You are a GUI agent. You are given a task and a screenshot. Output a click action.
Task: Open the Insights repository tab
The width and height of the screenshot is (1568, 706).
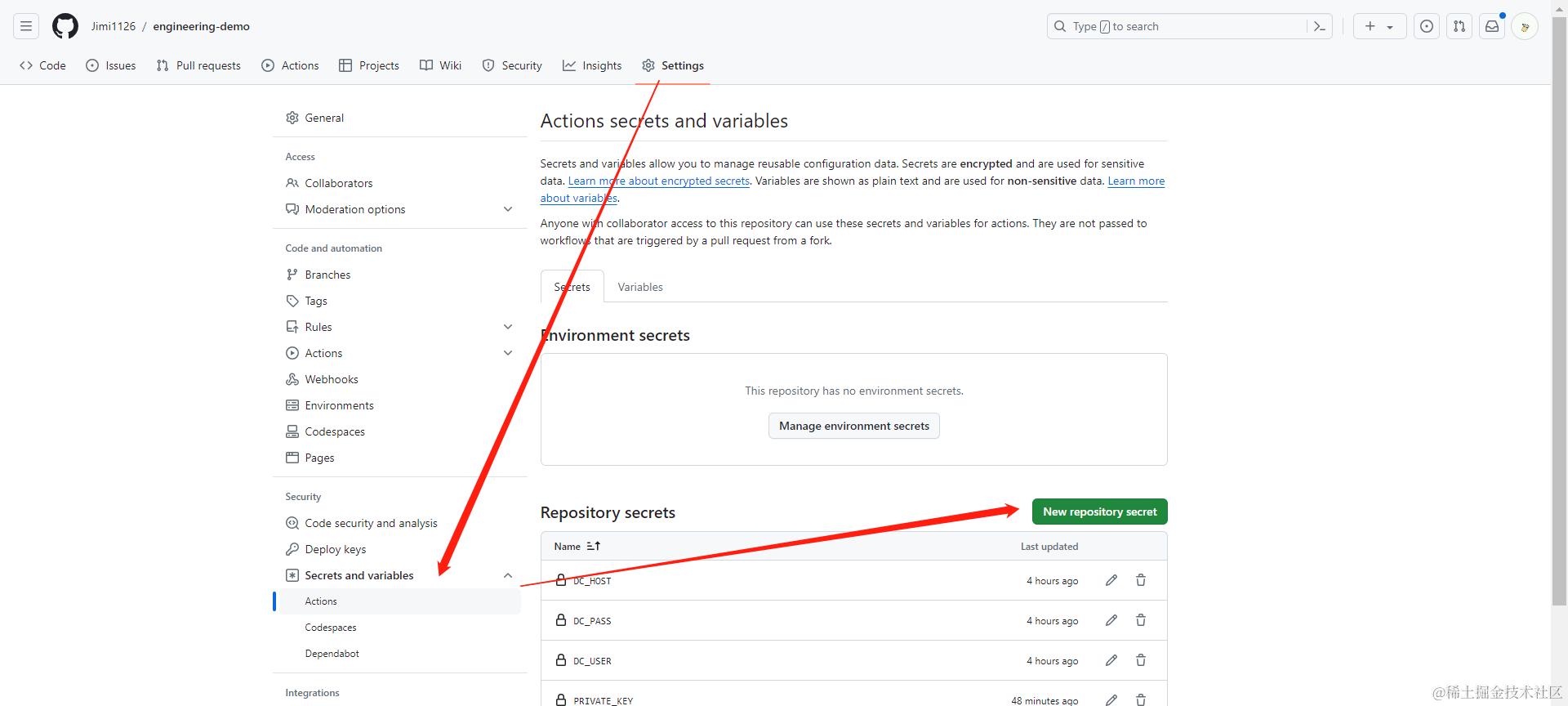(x=592, y=65)
